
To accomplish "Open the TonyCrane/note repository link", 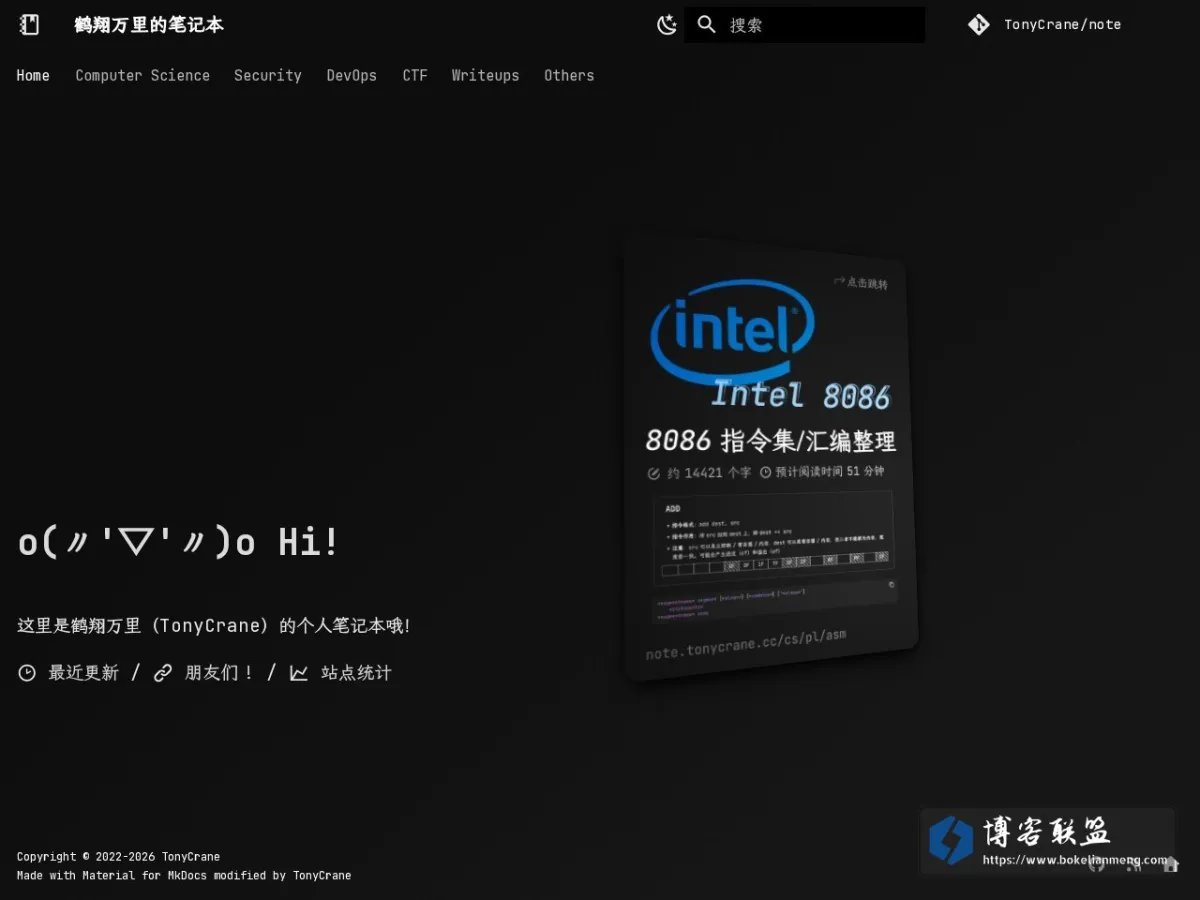I will click(x=1062, y=25).
